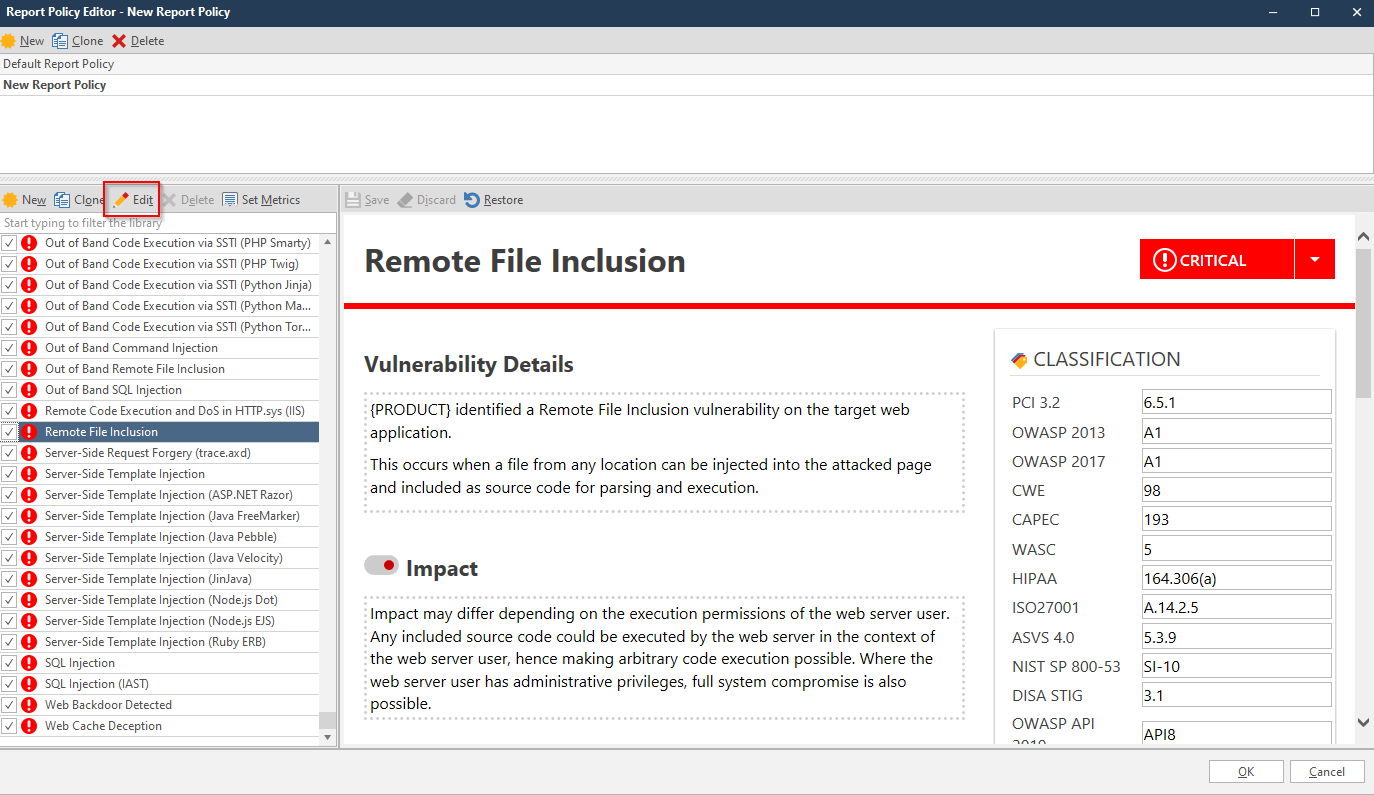This screenshot has width=1374, height=795.
Task: Click the WASC value field
Action: pos(1237,548)
